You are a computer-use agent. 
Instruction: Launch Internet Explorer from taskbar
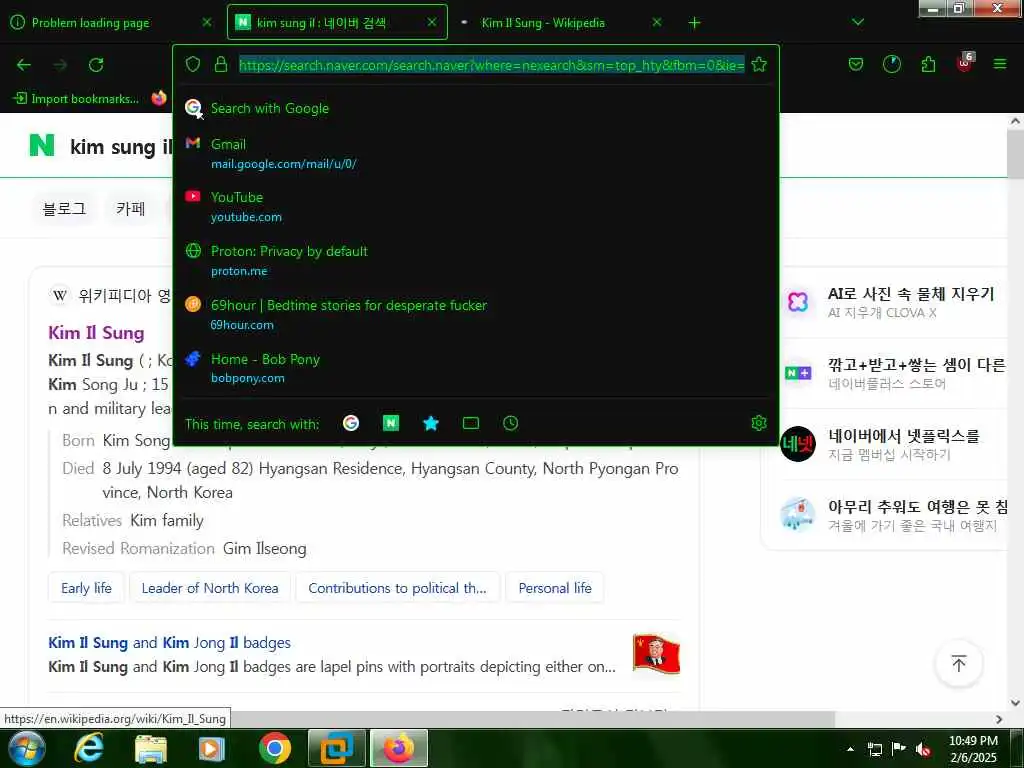click(x=89, y=748)
